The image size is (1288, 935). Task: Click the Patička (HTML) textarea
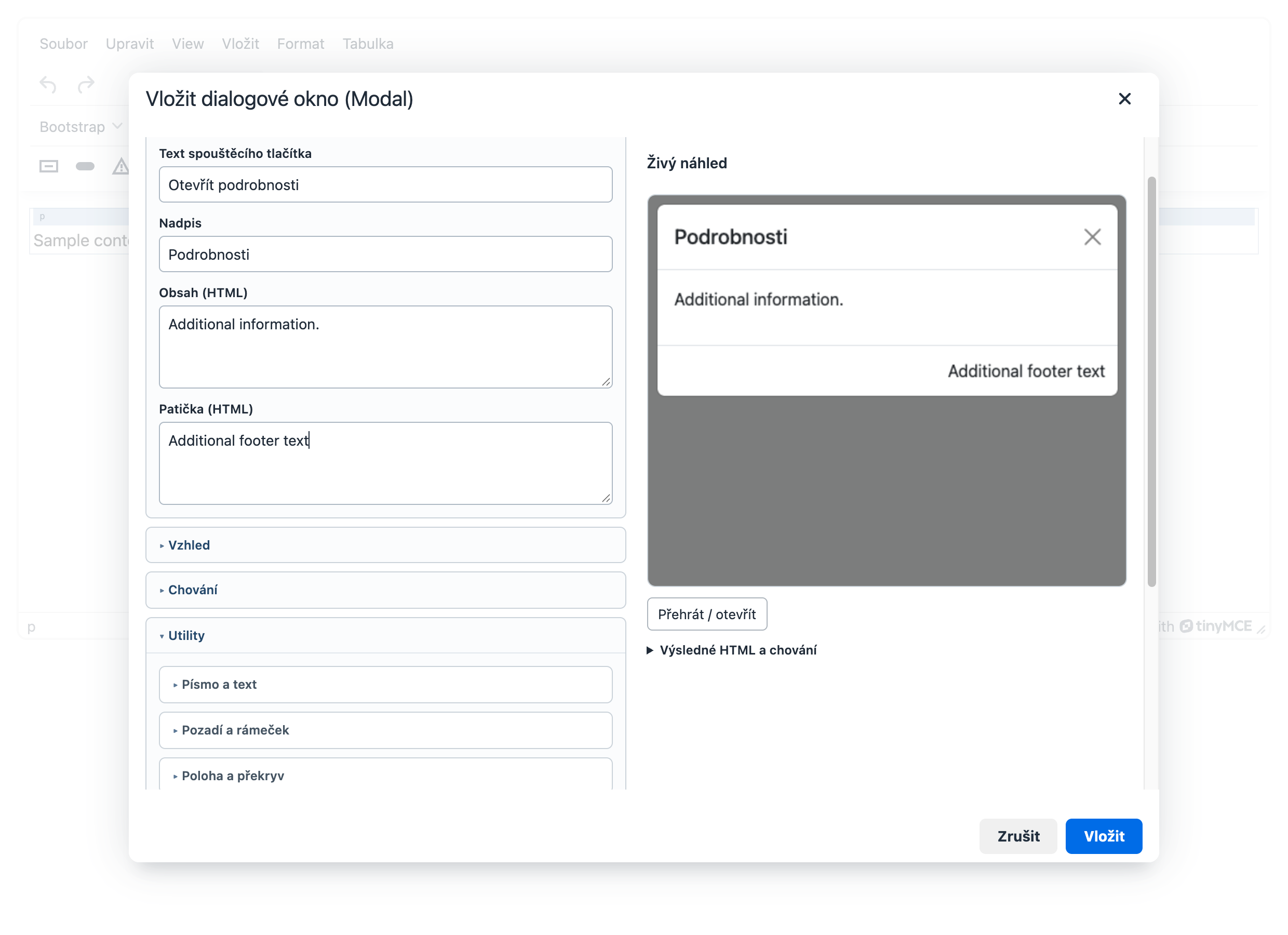click(x=385, y=463)
